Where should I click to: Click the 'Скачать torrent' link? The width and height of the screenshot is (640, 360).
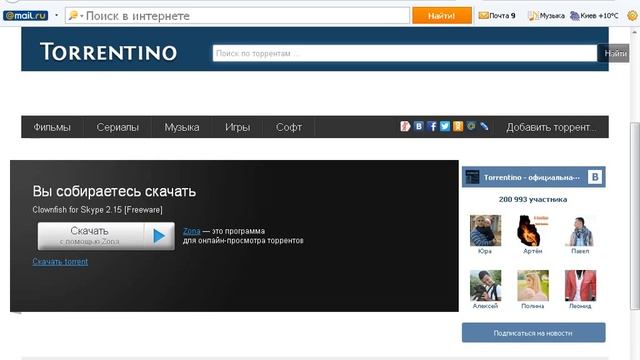(x=60, y=262)
